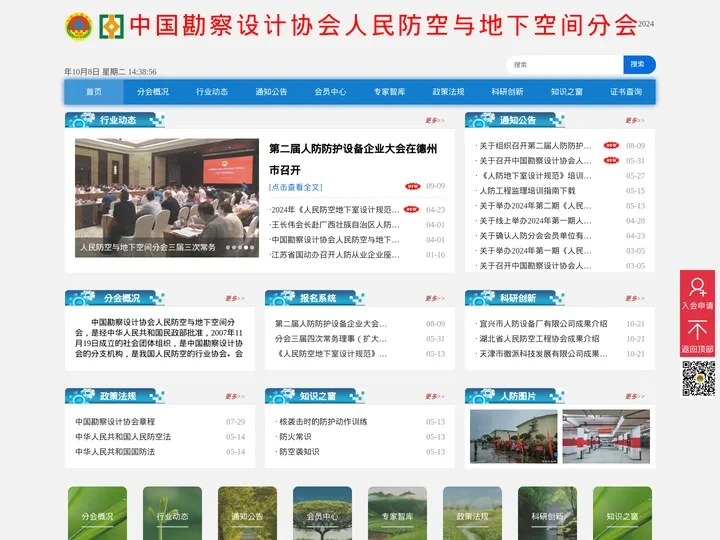
Task: Open notice 关于线上举办2024年第一期人…
Action: point(535,221)
